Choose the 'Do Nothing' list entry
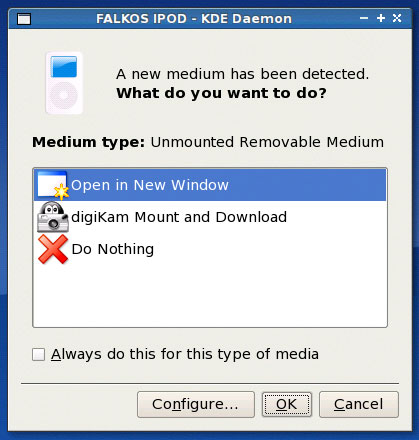419x440 pixels. [x=210, y=249]
